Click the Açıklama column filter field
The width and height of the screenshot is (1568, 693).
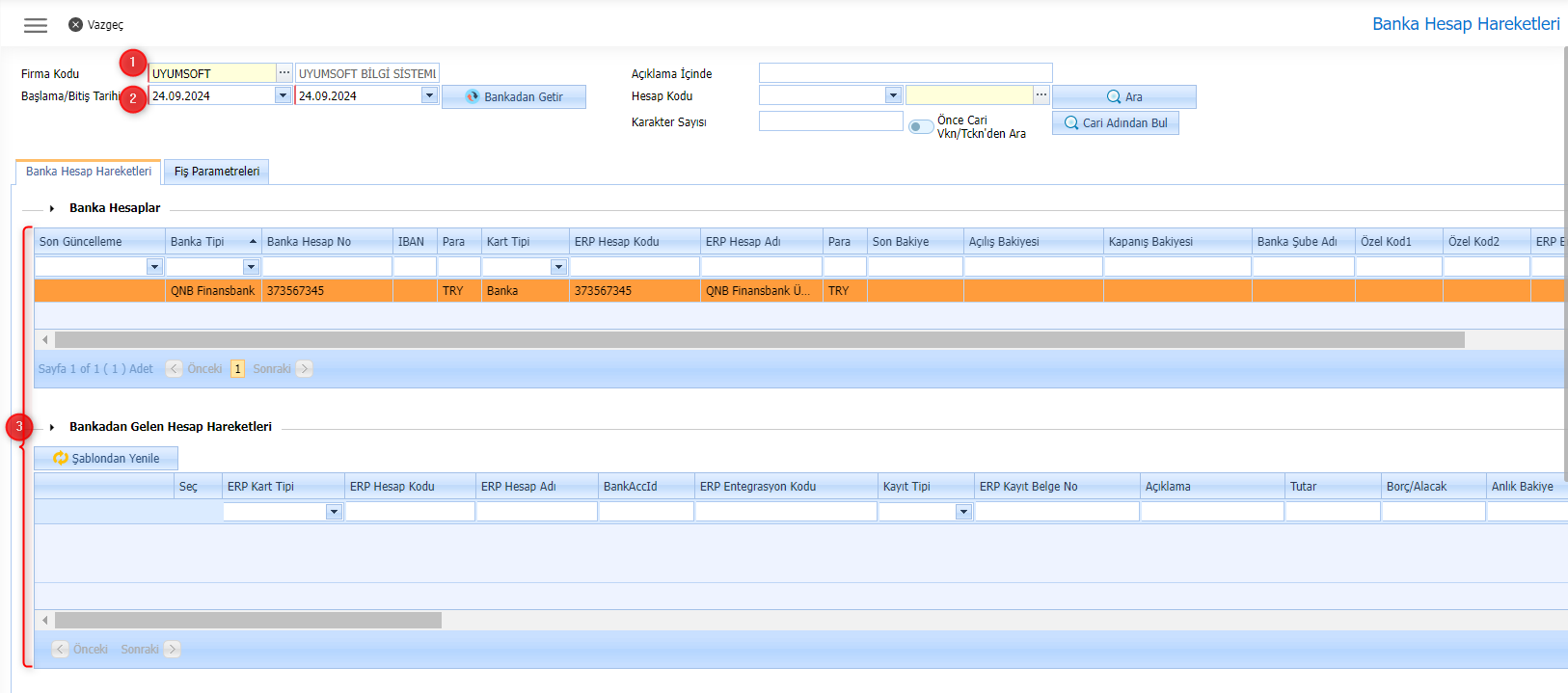[1212, 512]
